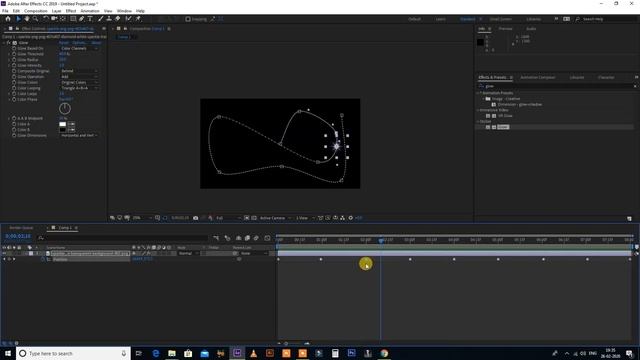Open Glow Dimensions dropdown (Horizontal and Vertical)
The image size is (640, 360).
pyautogui.click(x=79, y=135)
